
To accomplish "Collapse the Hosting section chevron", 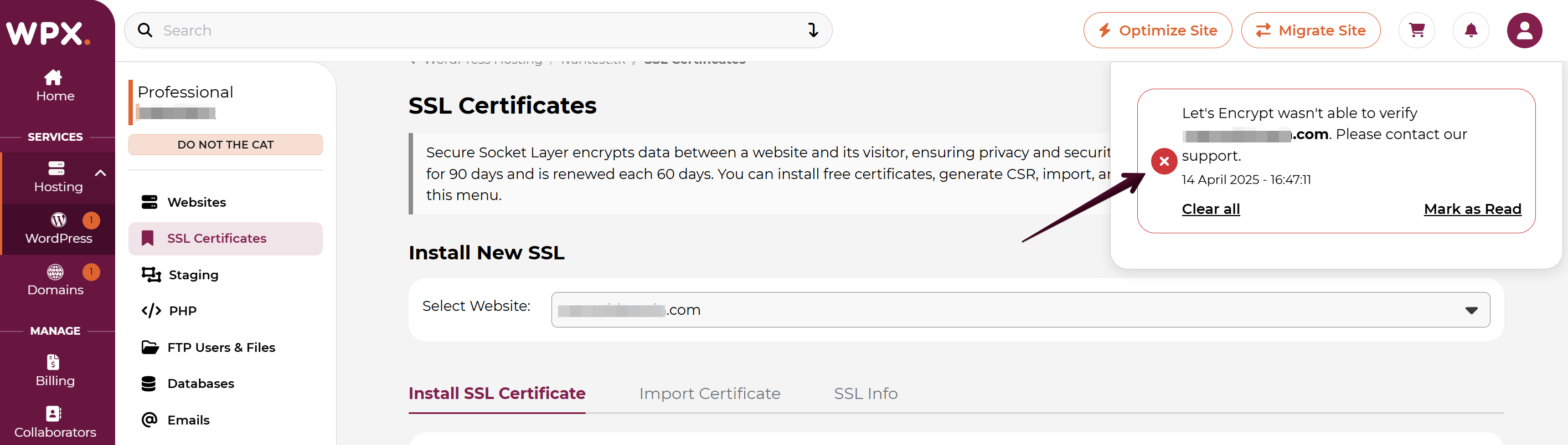I will (101, 173).
